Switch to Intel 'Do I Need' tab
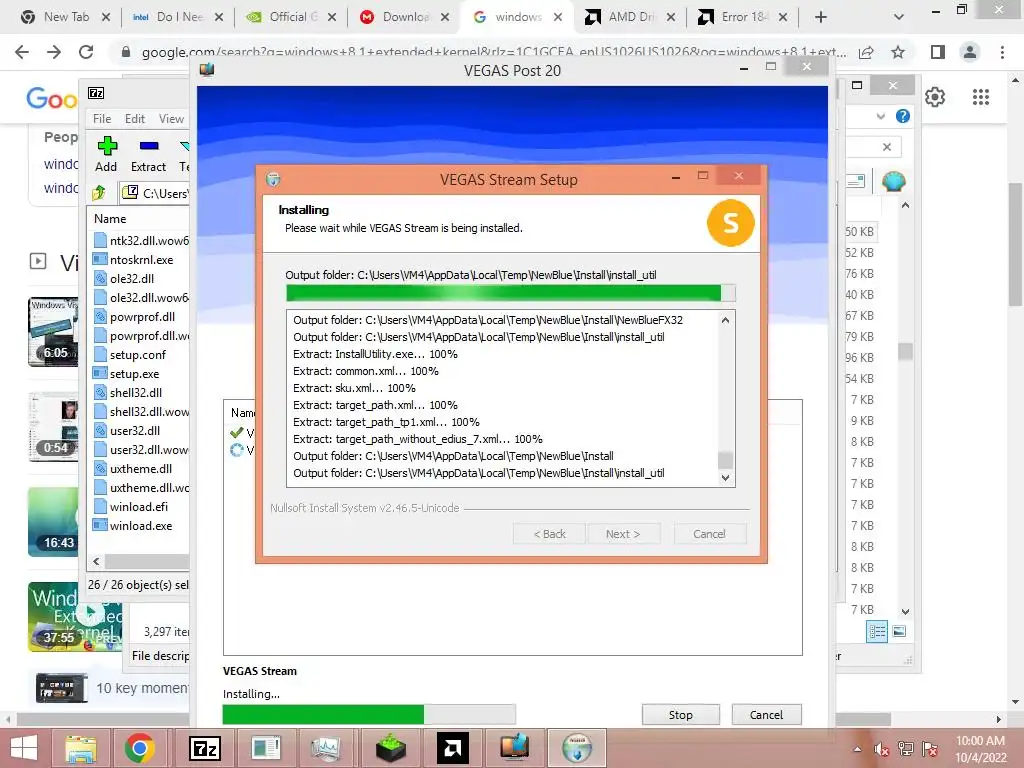 pyautogui.click(x=178, y=17)
